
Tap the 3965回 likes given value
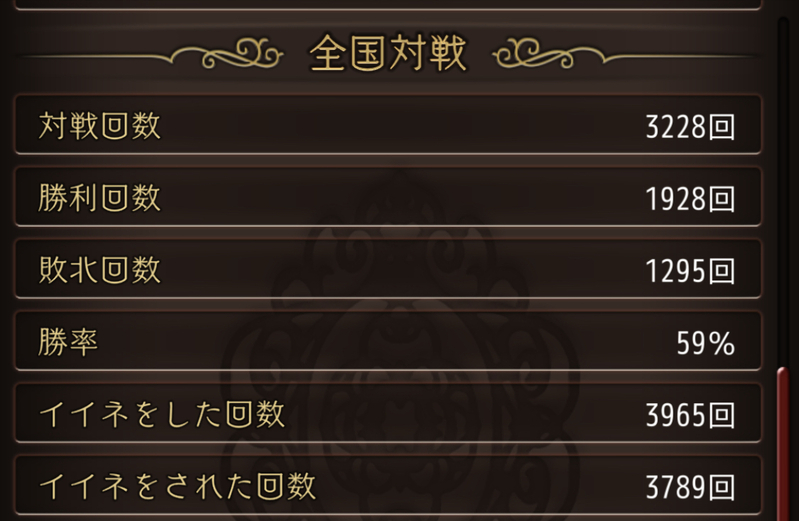coord(690,415)
